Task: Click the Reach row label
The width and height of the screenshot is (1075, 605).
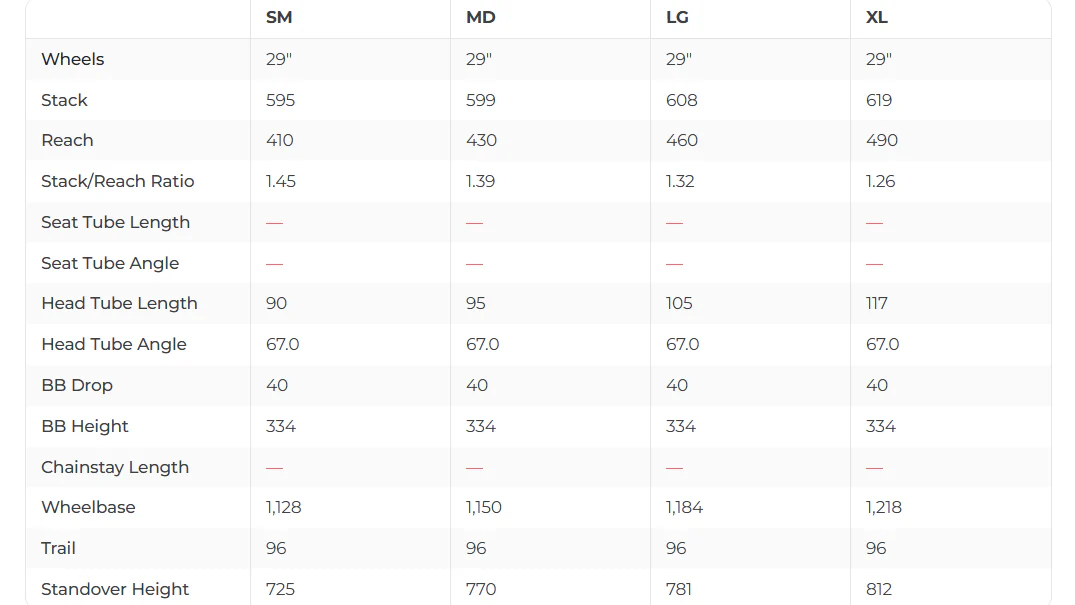Action: click(x=67, y=140)
